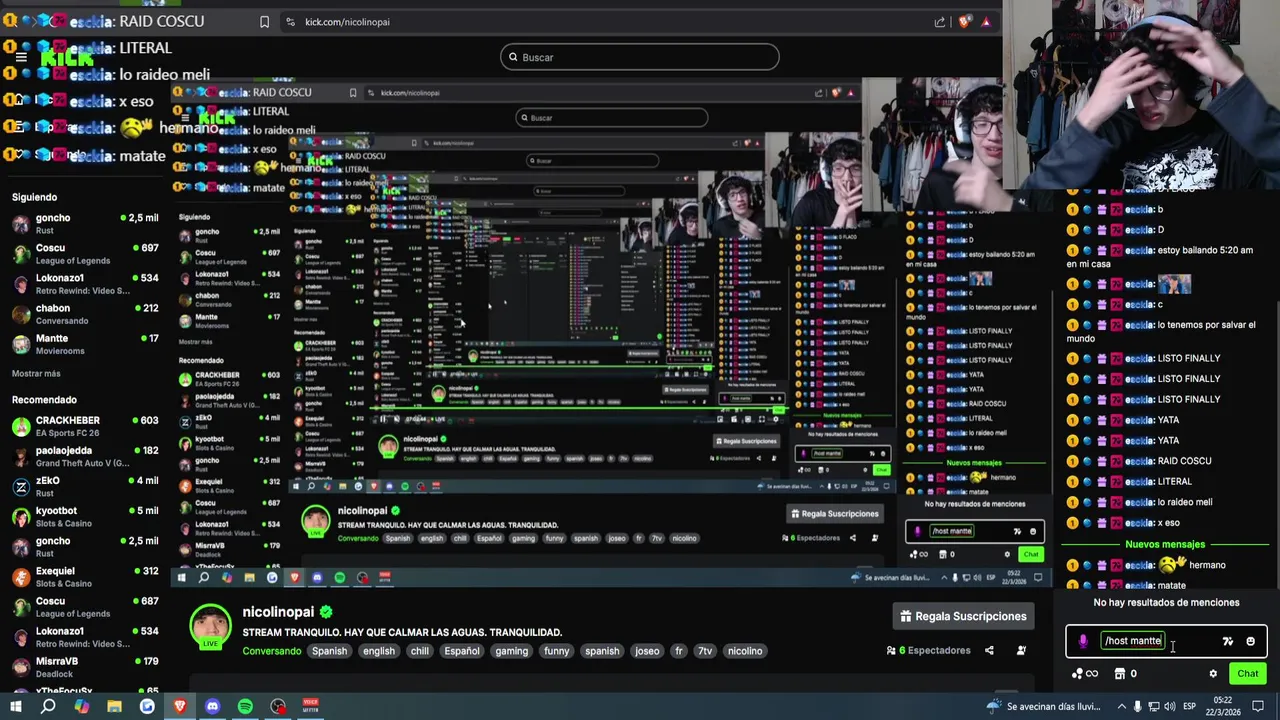Click the 6 Espectadores viewer count

click(x=928, y=650)
